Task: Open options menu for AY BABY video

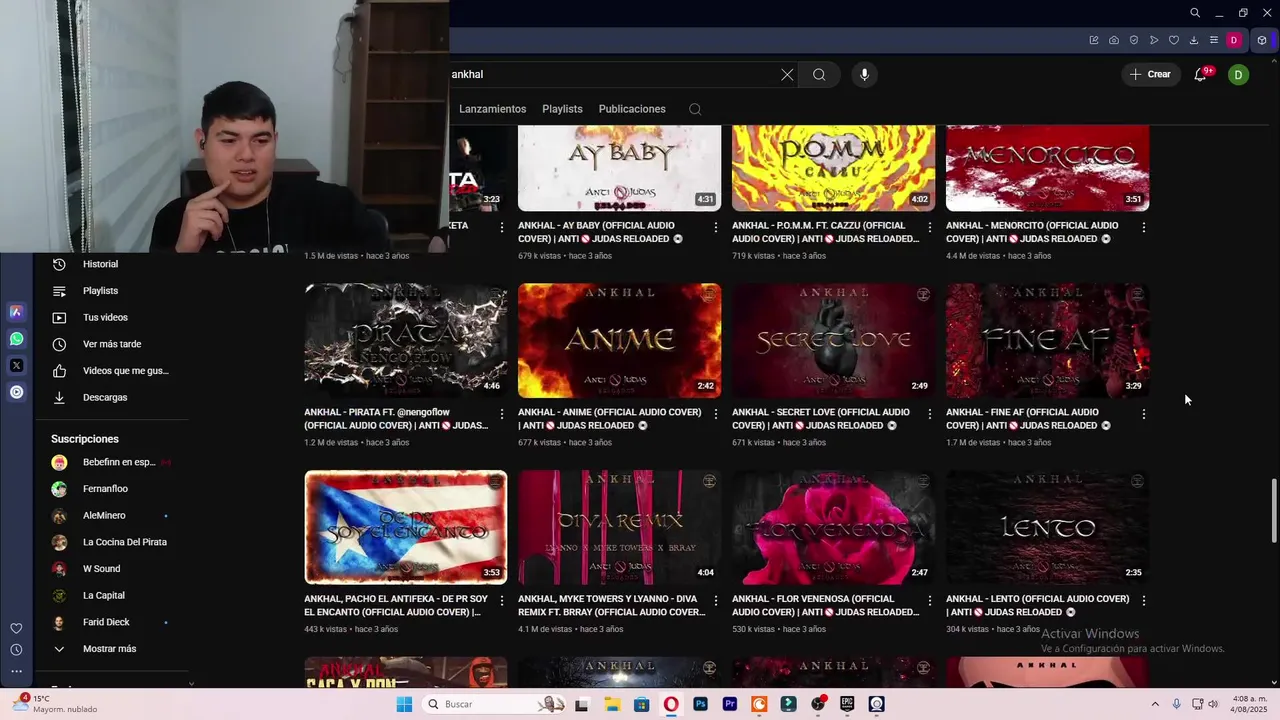Action: [716, 228]
